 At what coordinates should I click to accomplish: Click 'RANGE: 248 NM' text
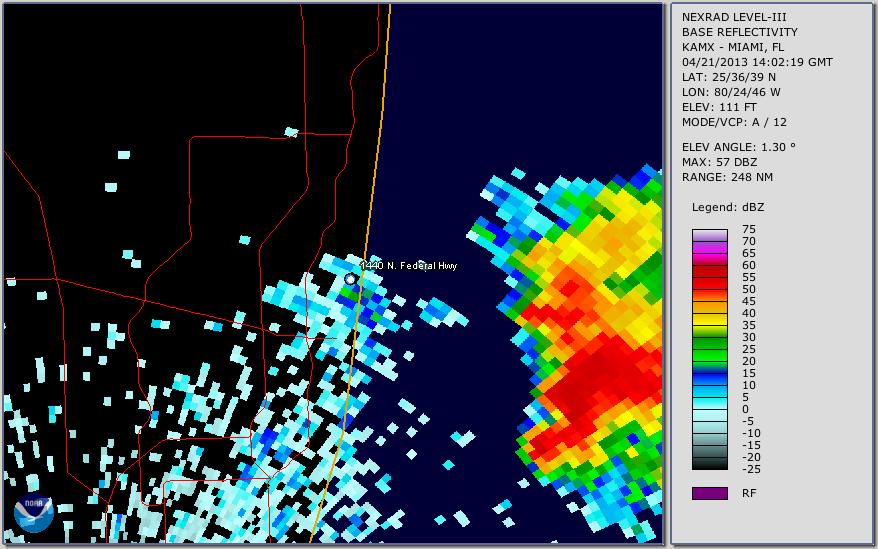(x=727, y=177)
